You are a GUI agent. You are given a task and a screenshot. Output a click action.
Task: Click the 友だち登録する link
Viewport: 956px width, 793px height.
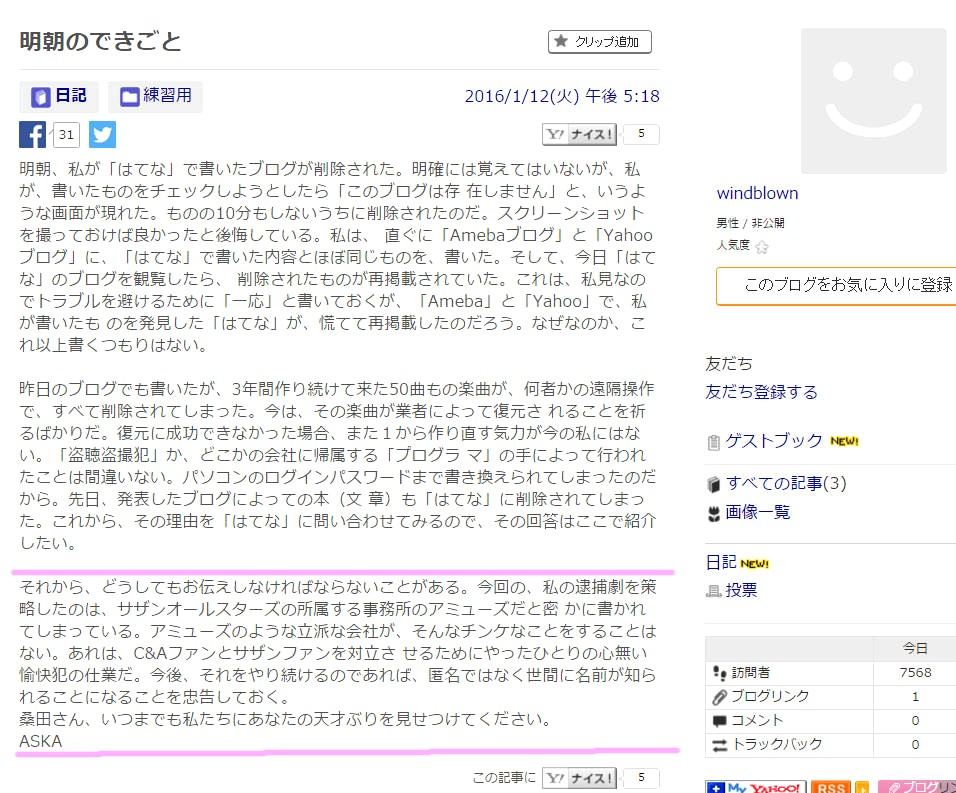coord(761,392)
